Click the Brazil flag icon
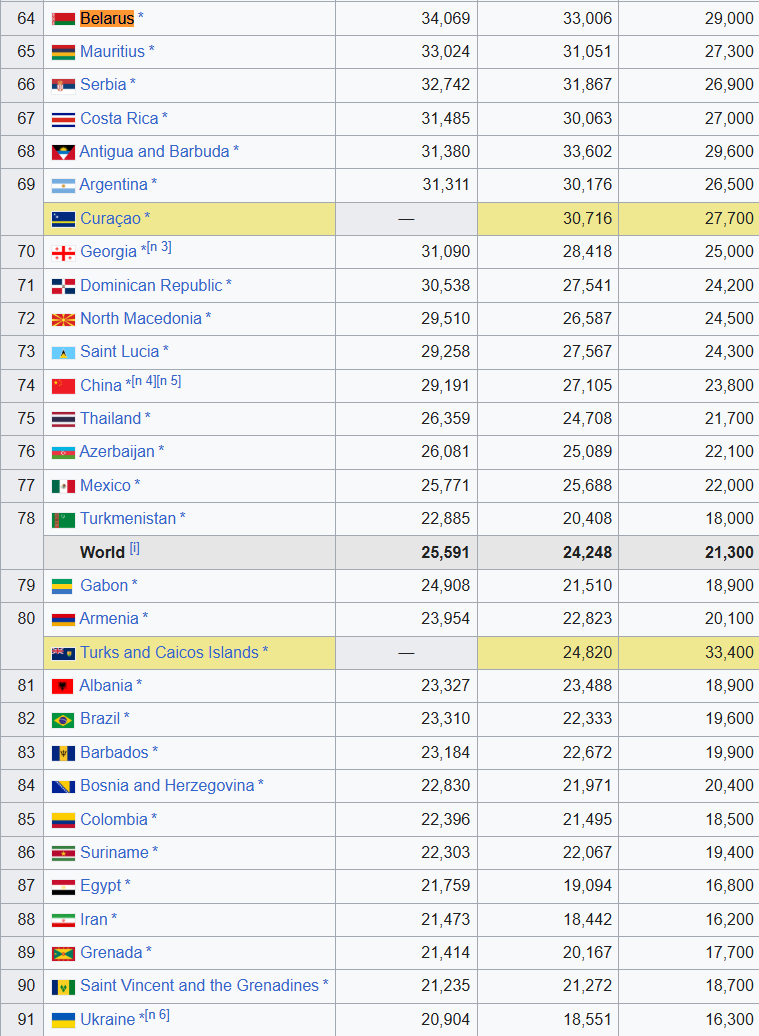The width and height of the screenshot is (759, 1036). tap(63, 720)
